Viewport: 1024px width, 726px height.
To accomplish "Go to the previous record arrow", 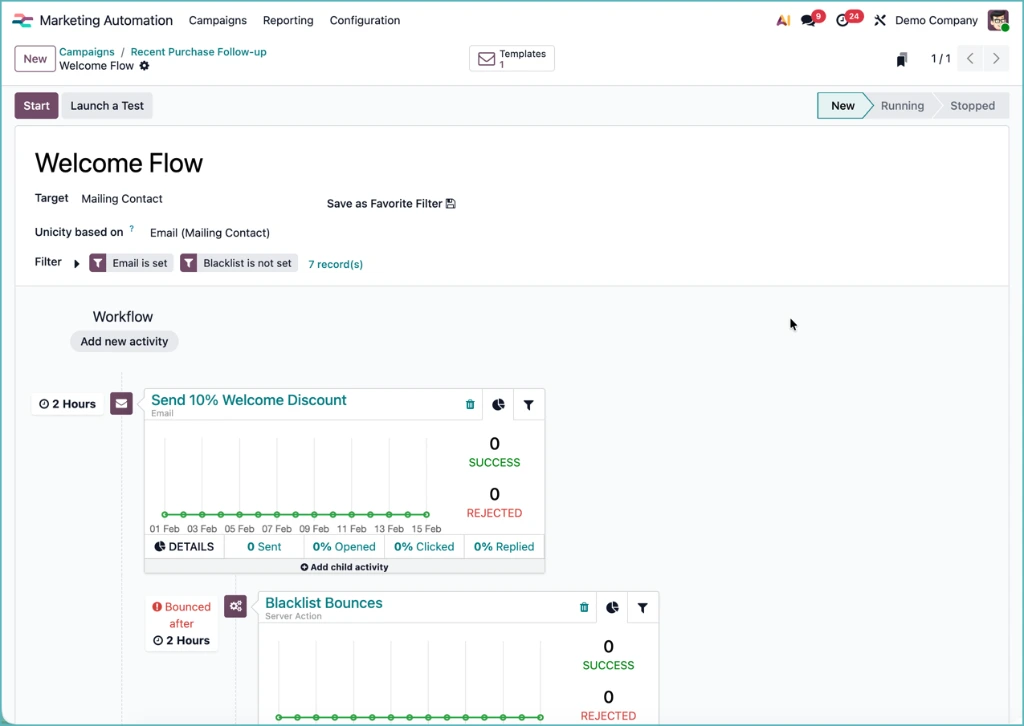I will coord(970,59).
